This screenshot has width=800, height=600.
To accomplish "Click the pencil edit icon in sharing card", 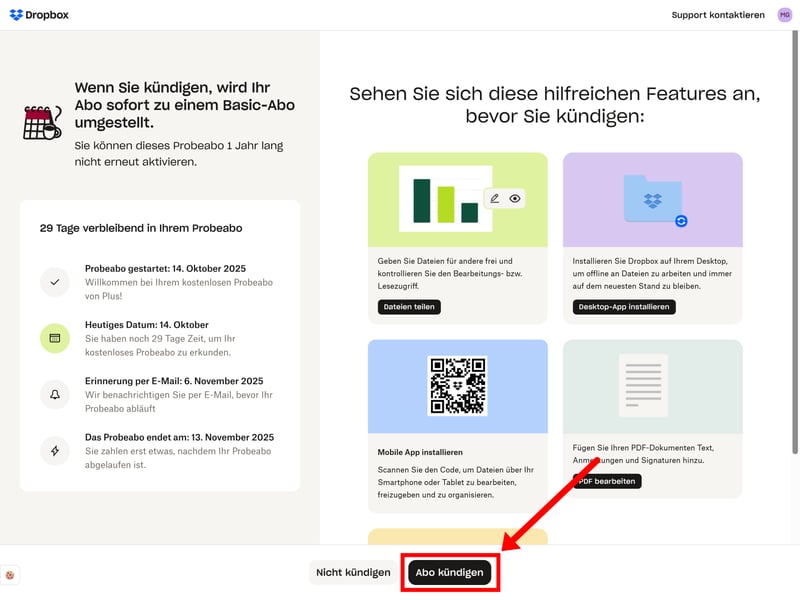I will [494, 199].
